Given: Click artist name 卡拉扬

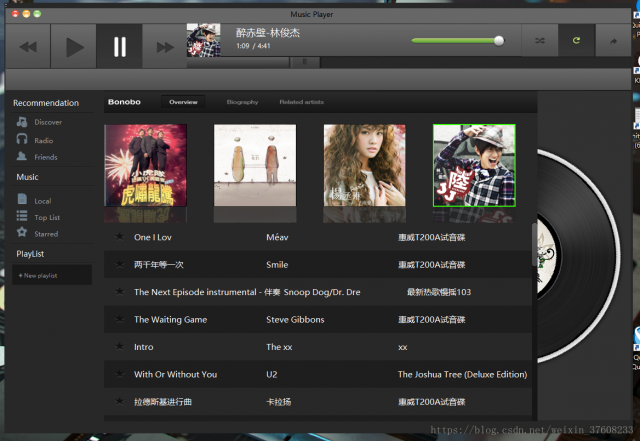Looking at the screenshot, I should coord(279,402).
